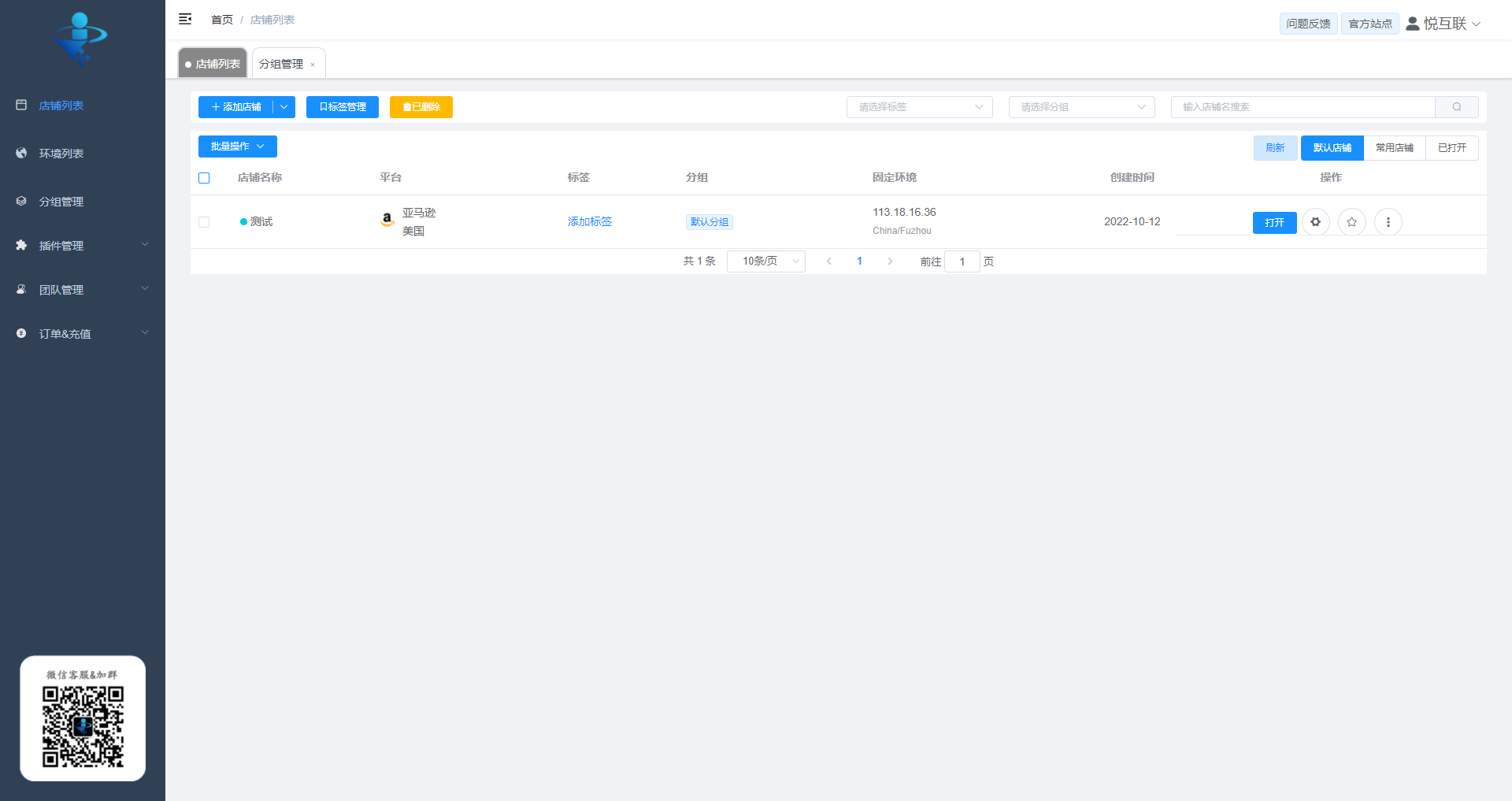The width and height of the screenshot is (1512, 801).
Task: Collapse the sidebar with the hamburger icon
Action: click(x=185, y=19)
